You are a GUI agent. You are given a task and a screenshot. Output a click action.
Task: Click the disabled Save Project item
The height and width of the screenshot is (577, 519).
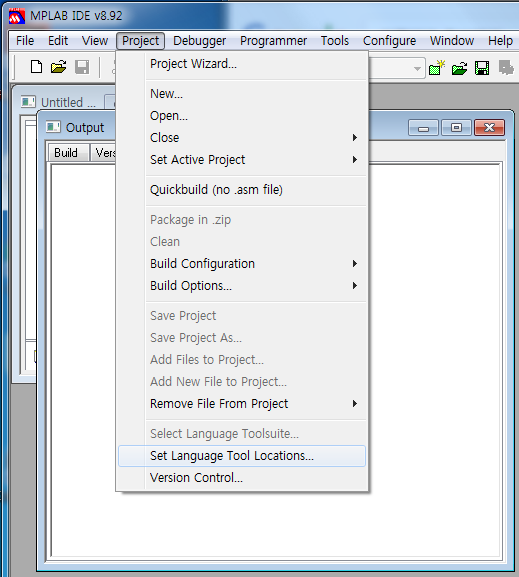(x=242, y=316)
